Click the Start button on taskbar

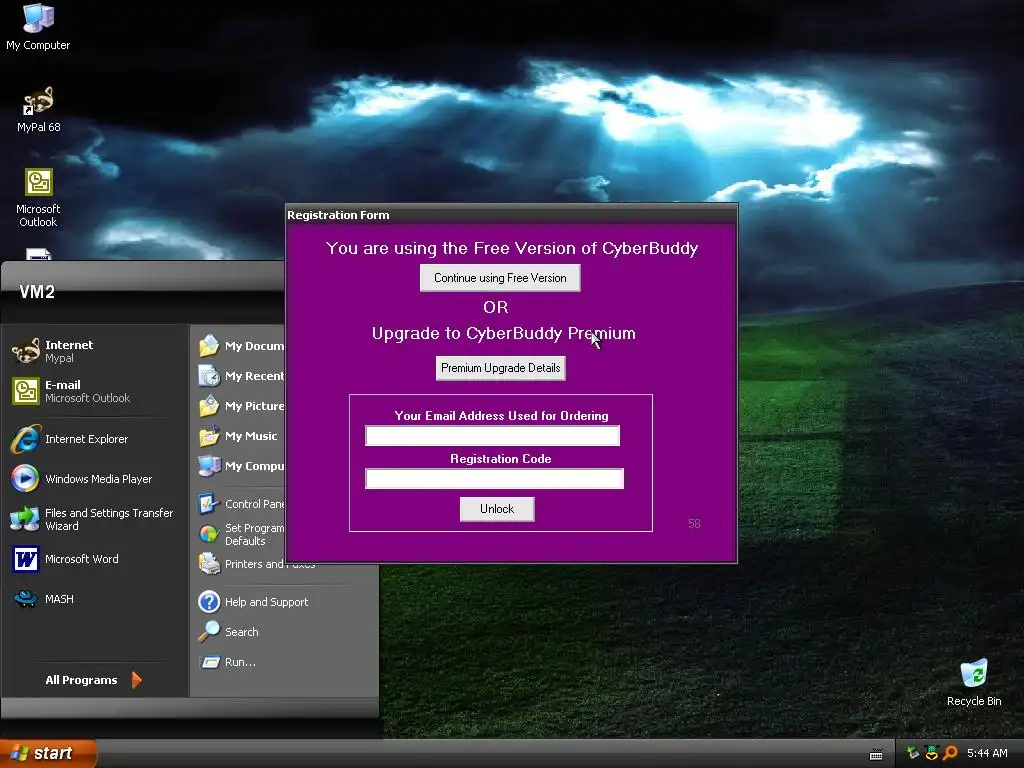(x=48, y=753)
